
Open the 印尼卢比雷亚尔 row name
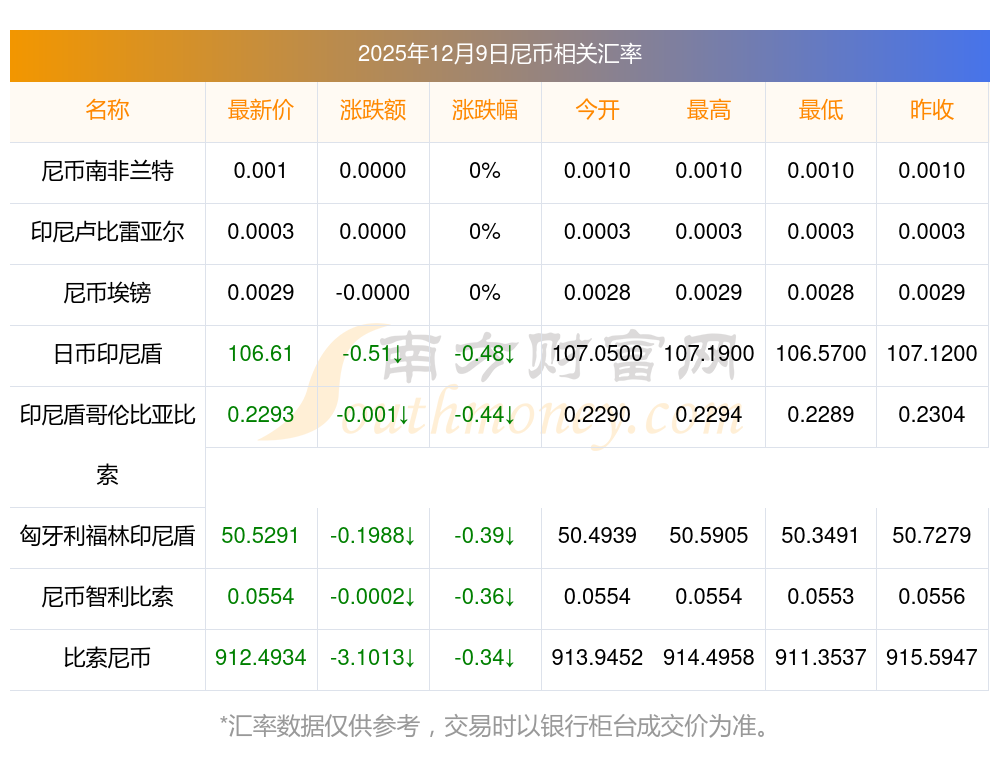[107, 232]
